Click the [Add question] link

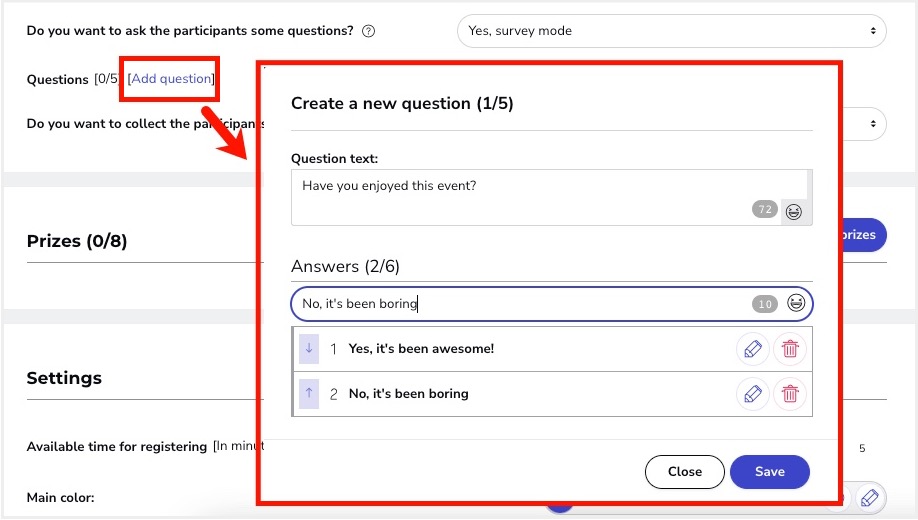171,78
